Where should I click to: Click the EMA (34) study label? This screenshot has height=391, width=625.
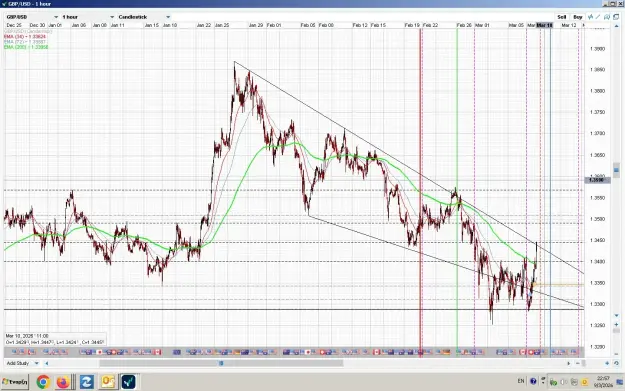(25, 37)
